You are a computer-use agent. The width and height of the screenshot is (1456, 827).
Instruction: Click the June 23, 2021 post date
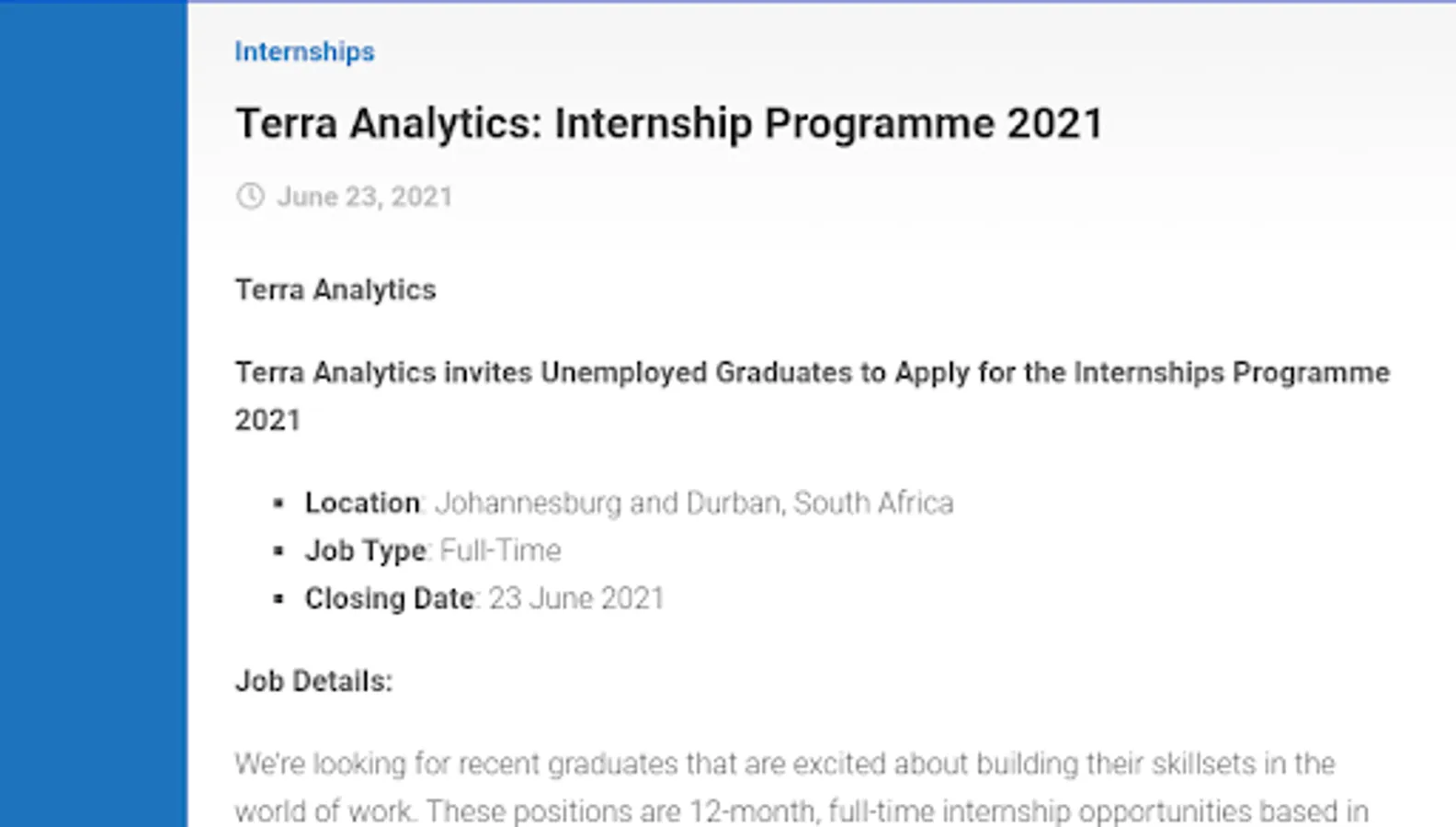(365, 197)
